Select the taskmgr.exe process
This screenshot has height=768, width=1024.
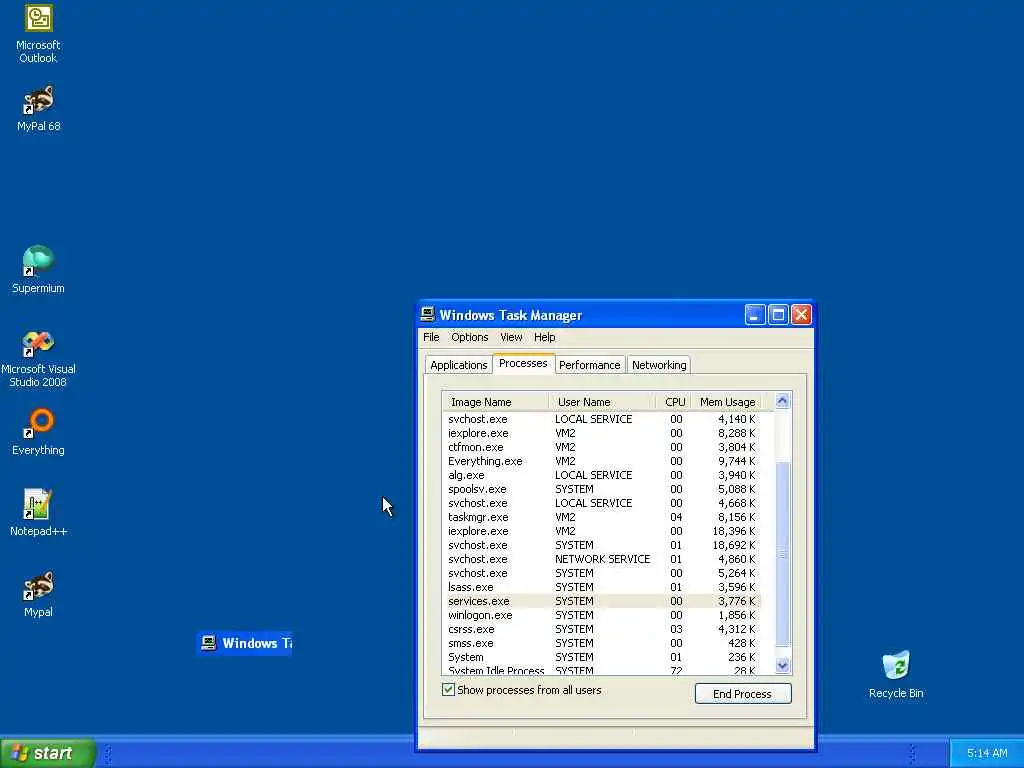pos(601,517)
